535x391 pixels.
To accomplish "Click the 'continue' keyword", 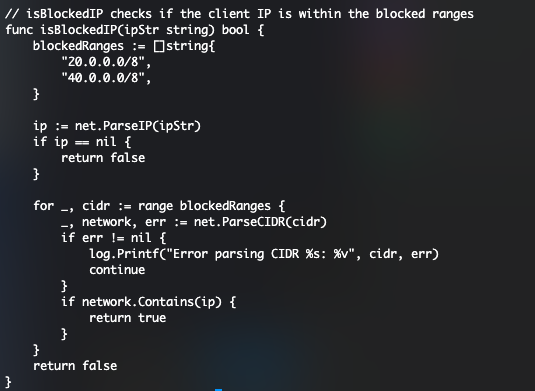I will (x=117, y=270).
